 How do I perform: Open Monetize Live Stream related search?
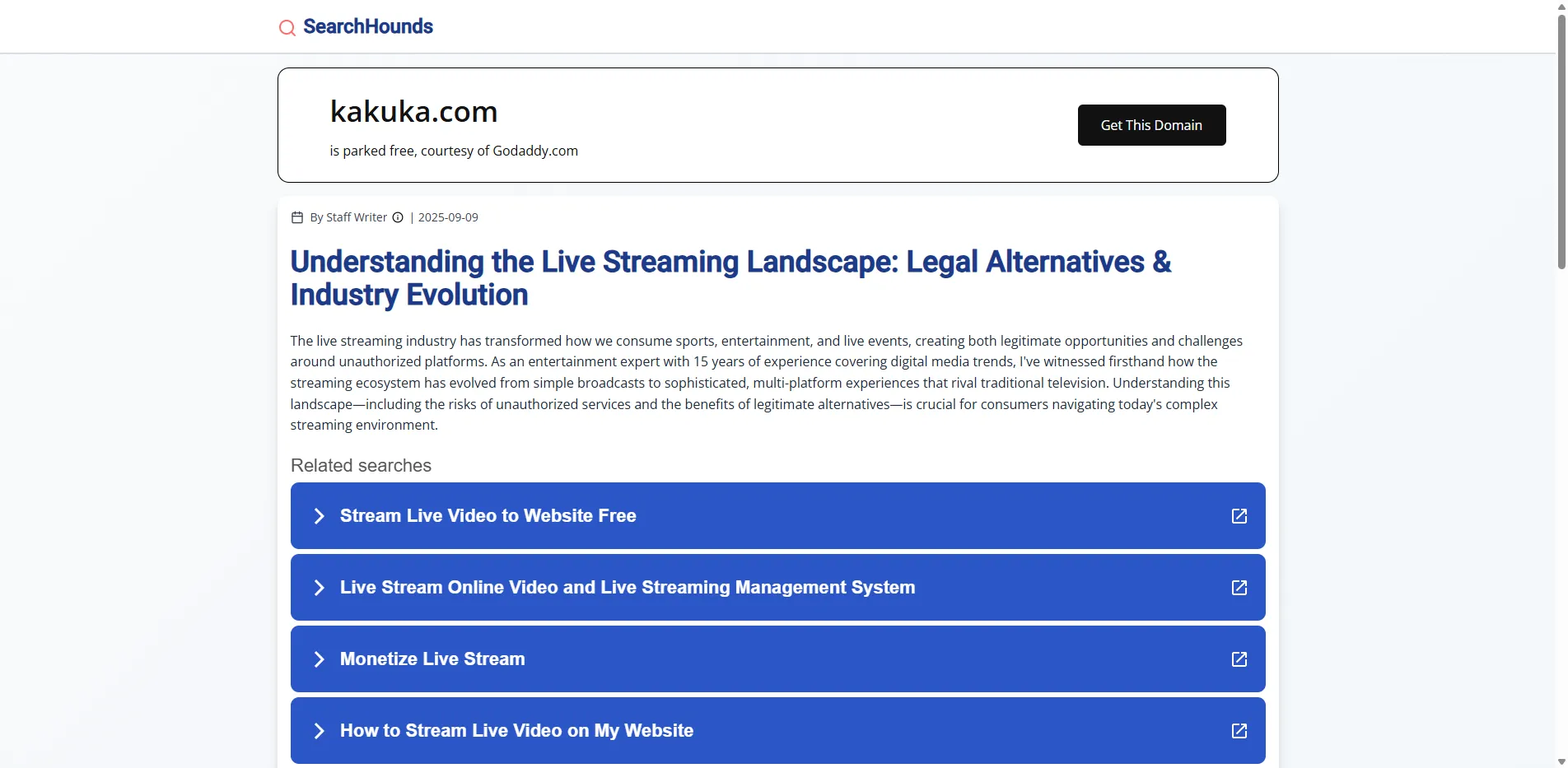[x=432, y=659]
